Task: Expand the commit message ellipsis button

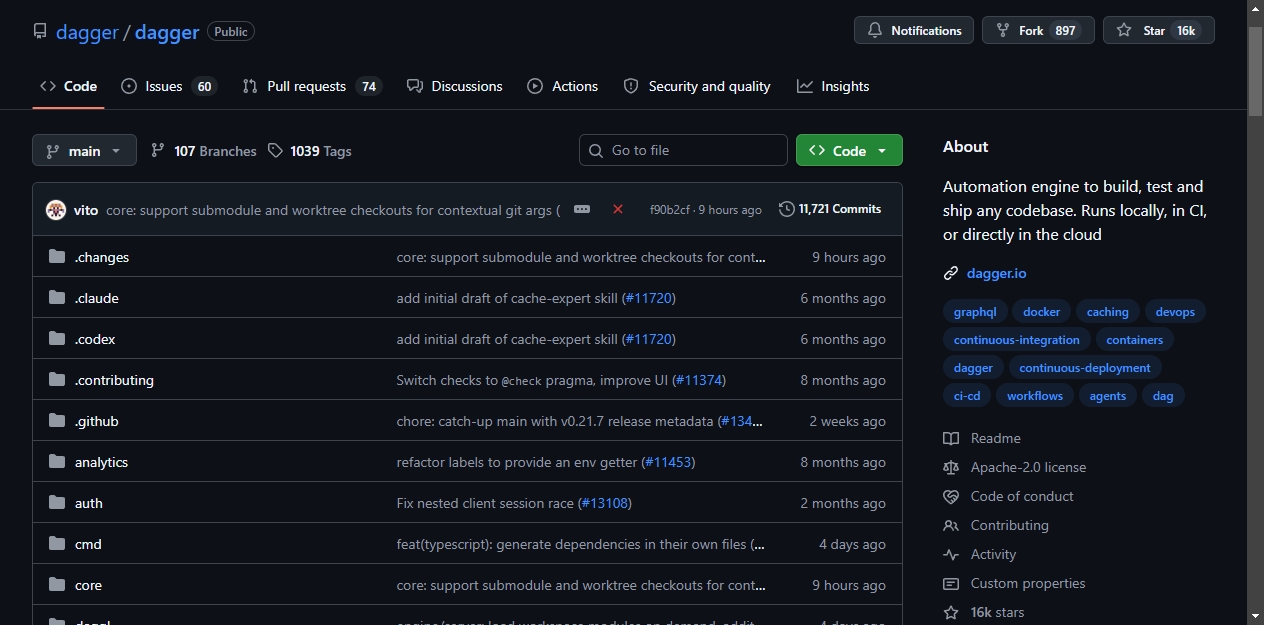Action: pyautogui.click(x=582, y=209)
